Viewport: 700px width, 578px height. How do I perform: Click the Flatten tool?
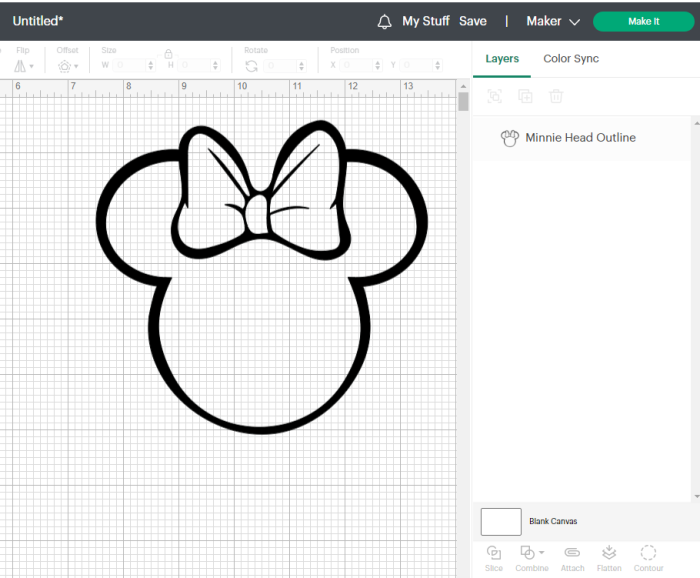(609, 558)
